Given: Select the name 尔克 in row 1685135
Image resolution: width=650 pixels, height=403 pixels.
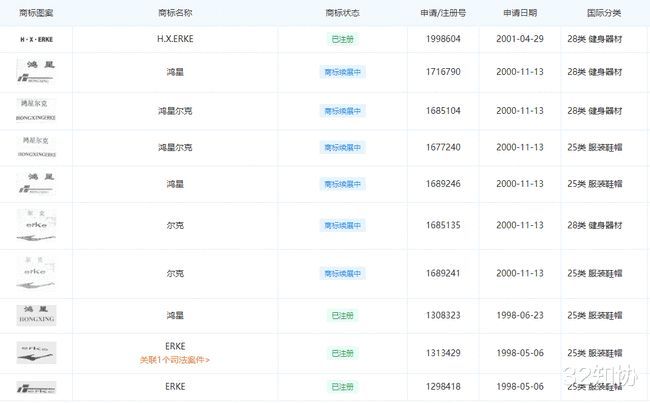Looking at the screenshot, I should tap(175, 225).
